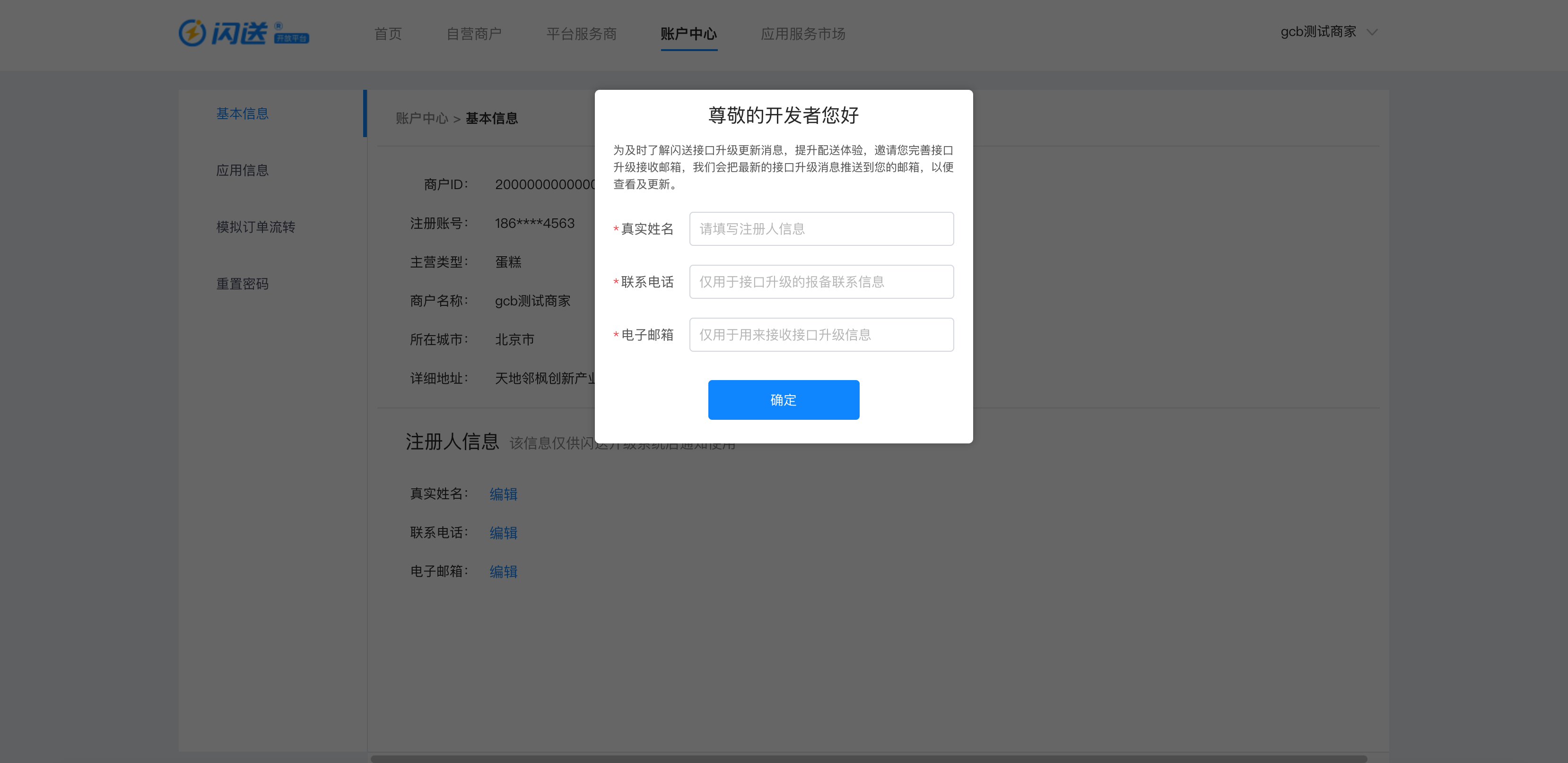Expand the account menu chevron
This screenshot has height=763, width=1568.
[x=1372, y=32]
